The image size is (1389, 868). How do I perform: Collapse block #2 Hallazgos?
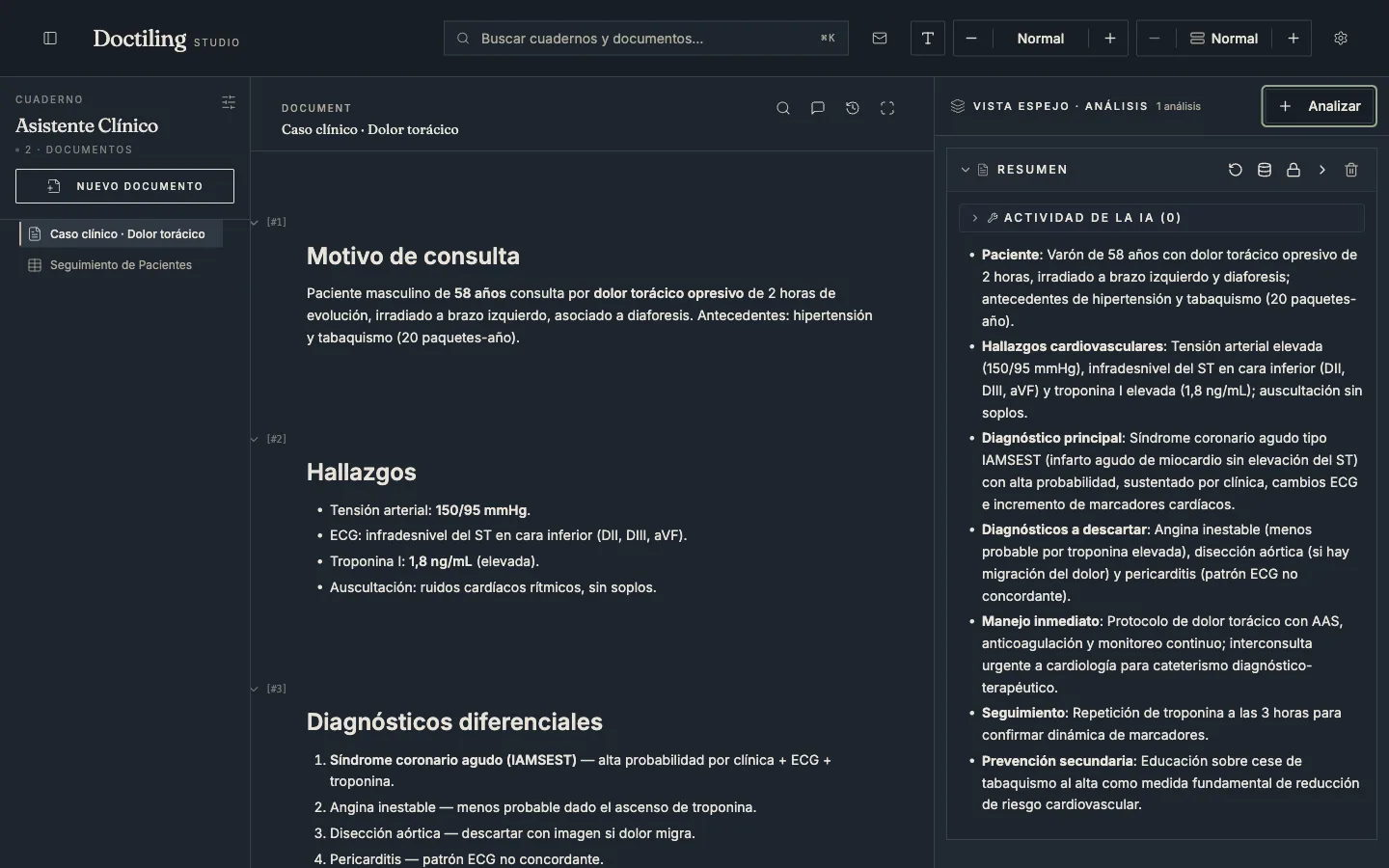point(255,439)
